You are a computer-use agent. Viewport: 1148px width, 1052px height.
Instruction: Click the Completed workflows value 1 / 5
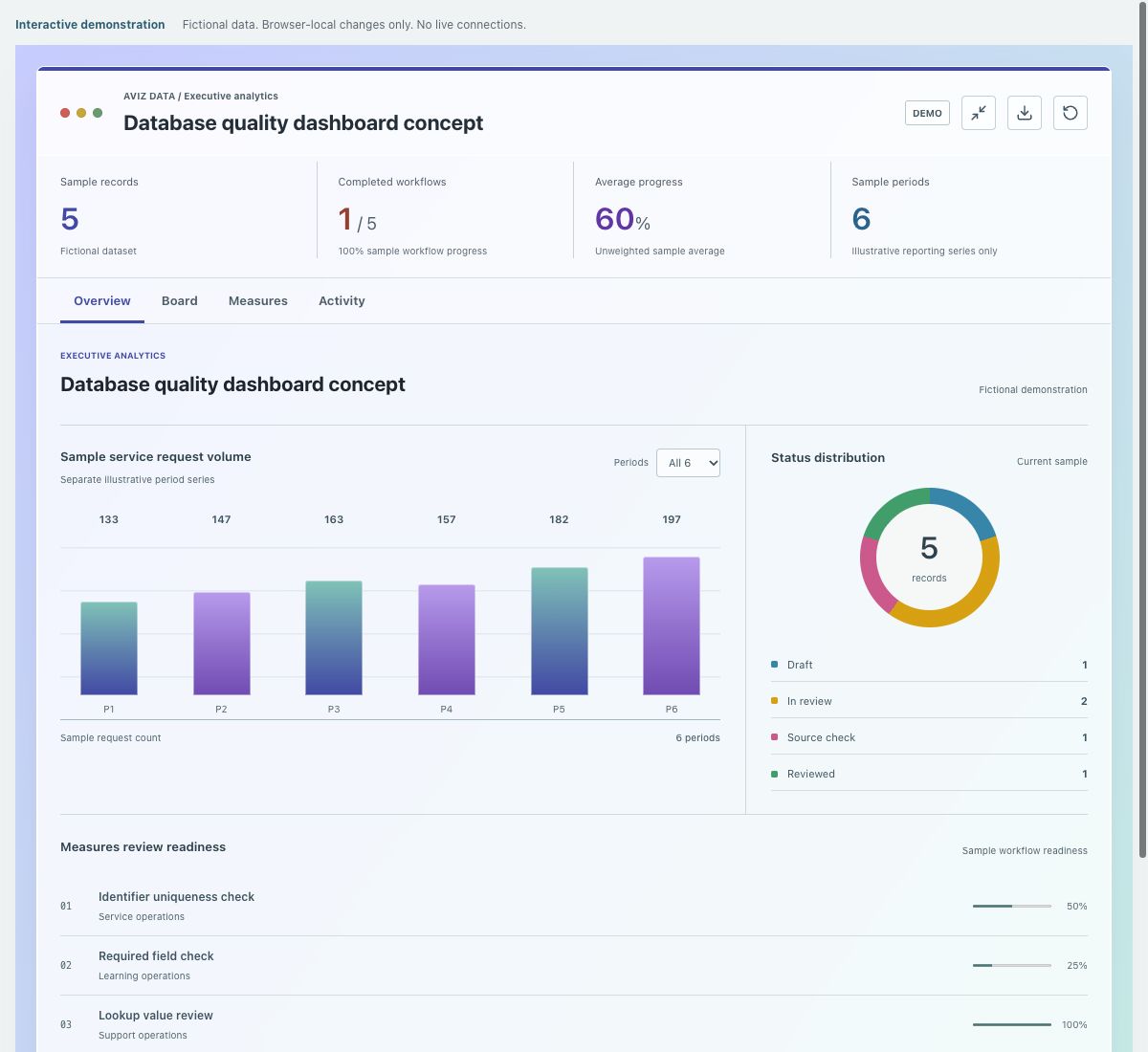(357, 220)
